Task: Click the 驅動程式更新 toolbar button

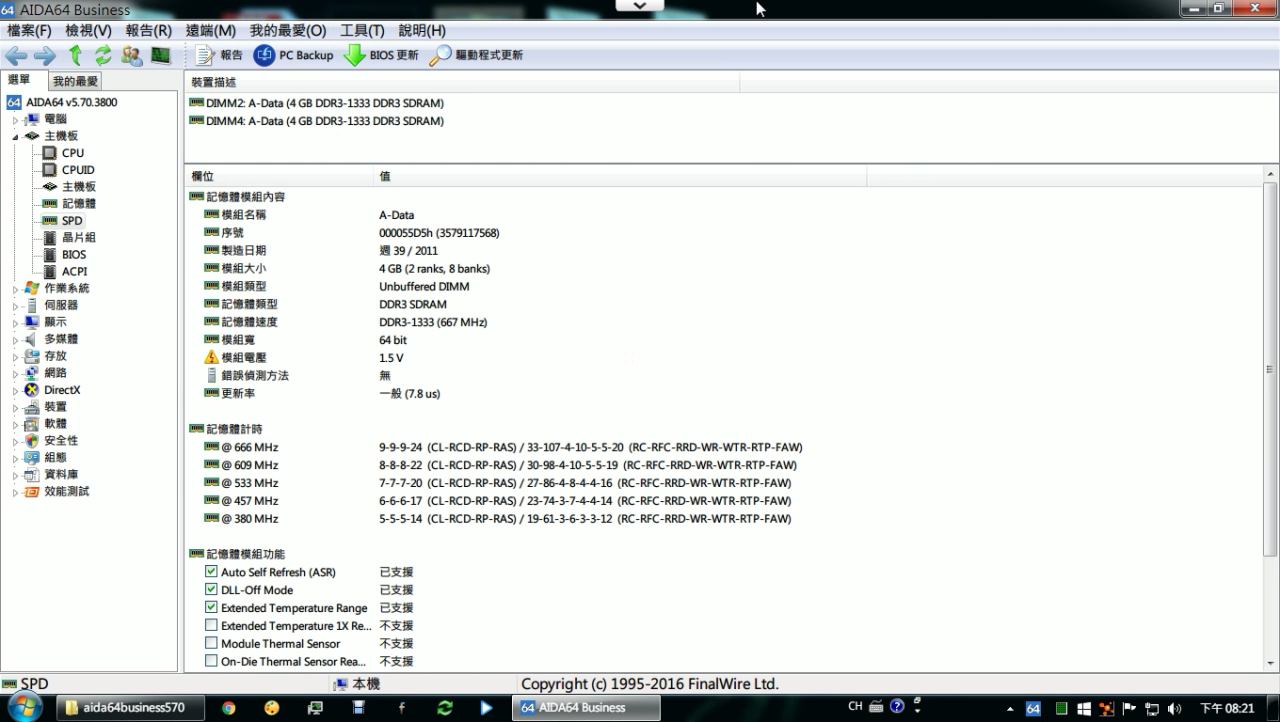Action: (x=476, y=56)
